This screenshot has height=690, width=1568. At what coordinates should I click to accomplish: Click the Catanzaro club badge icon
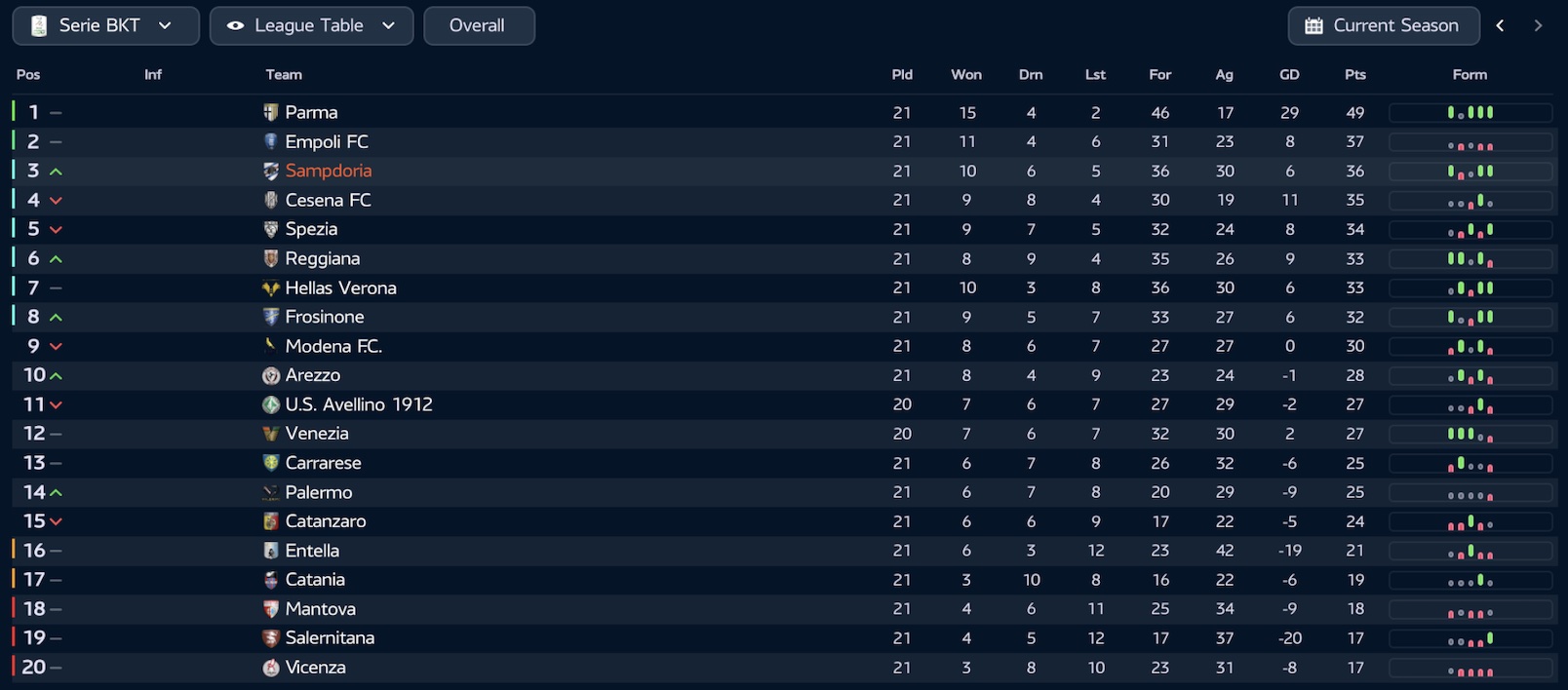(x=271, y=521)
